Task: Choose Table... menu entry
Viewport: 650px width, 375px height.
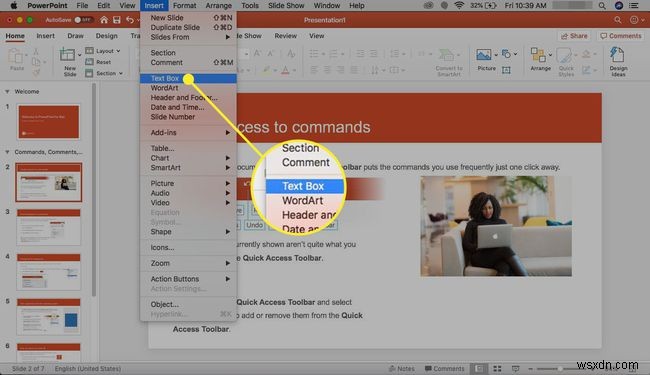Action: click(188, 148)
